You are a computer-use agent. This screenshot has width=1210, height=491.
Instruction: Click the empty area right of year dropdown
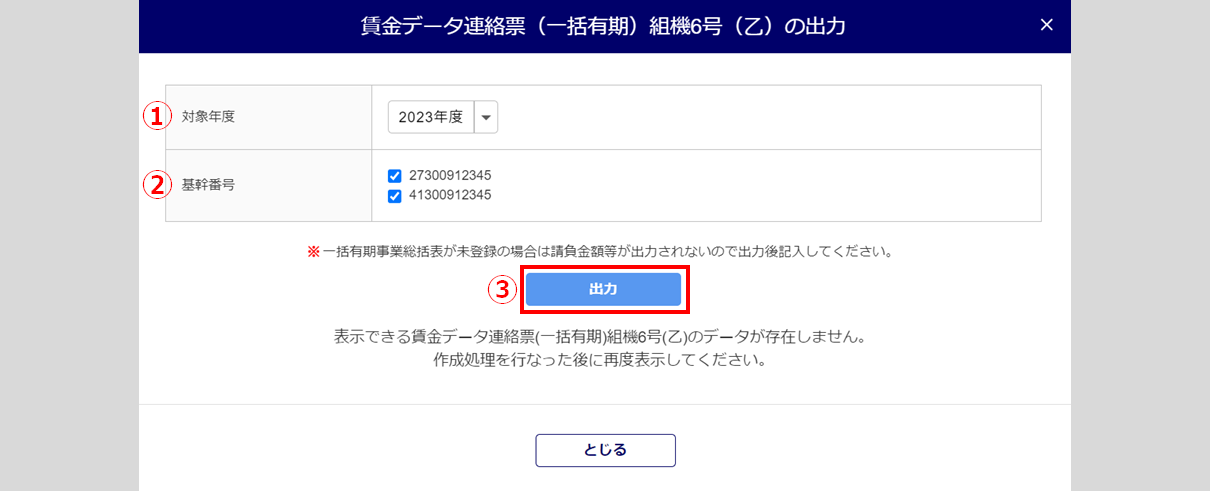pyautogui.click(x=760, y=117)
